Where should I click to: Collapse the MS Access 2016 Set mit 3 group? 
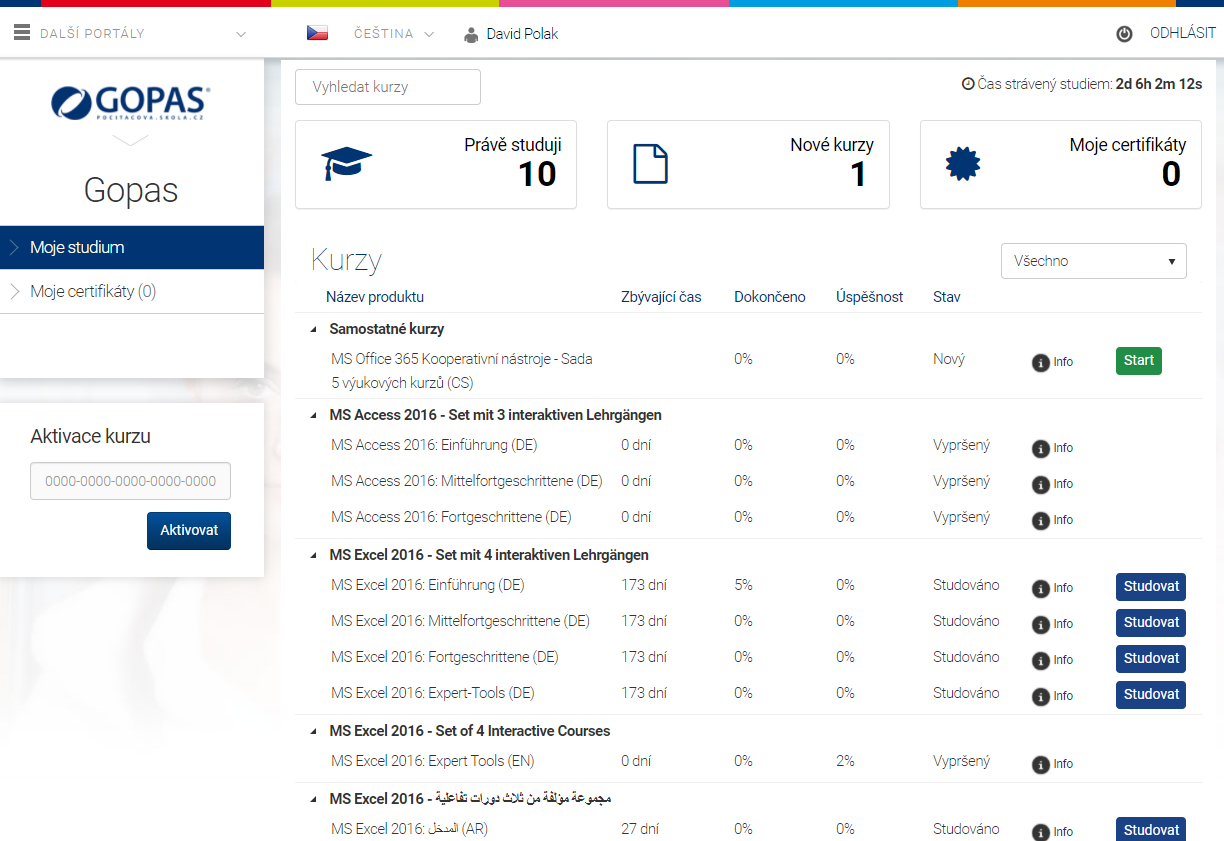click(x=313, y=415)
